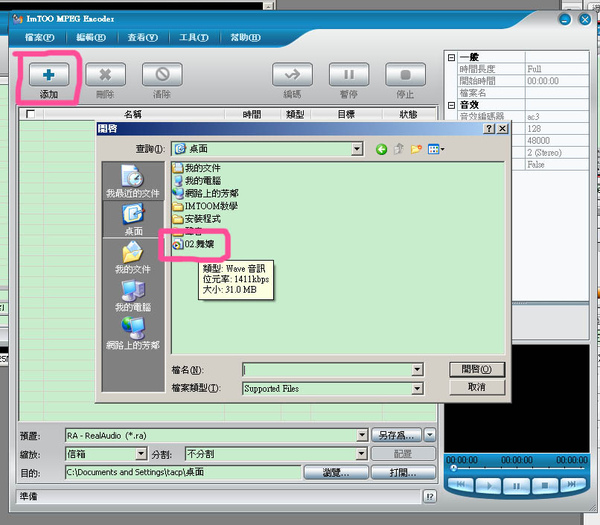Click the Up One Level folder icon
The height and width of the screenshot is (525, 600).
(x=399, y=149)
